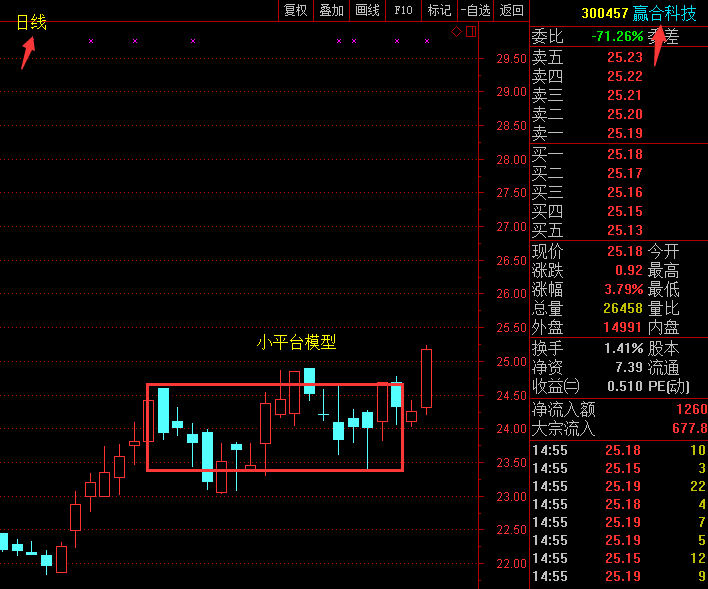Select 卖二 price 25.20

click(624, 114)
